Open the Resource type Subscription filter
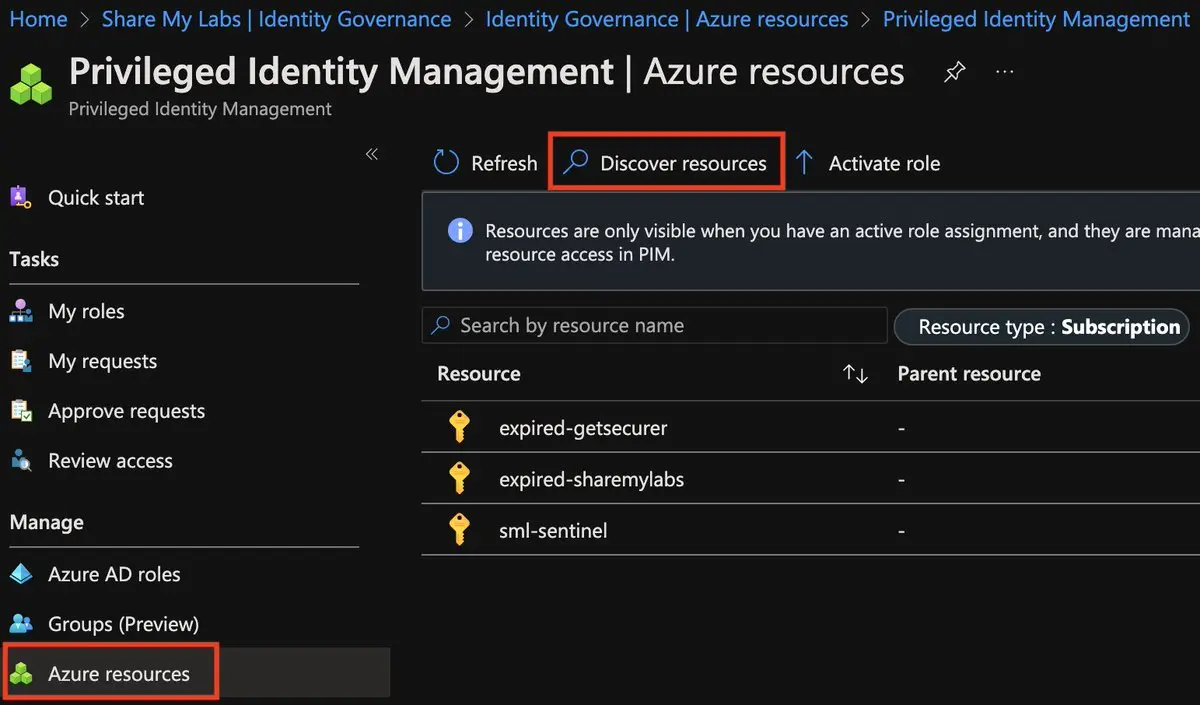Image resolution: width=1200 pixels, height=705 pixels. click(1041, 327)
